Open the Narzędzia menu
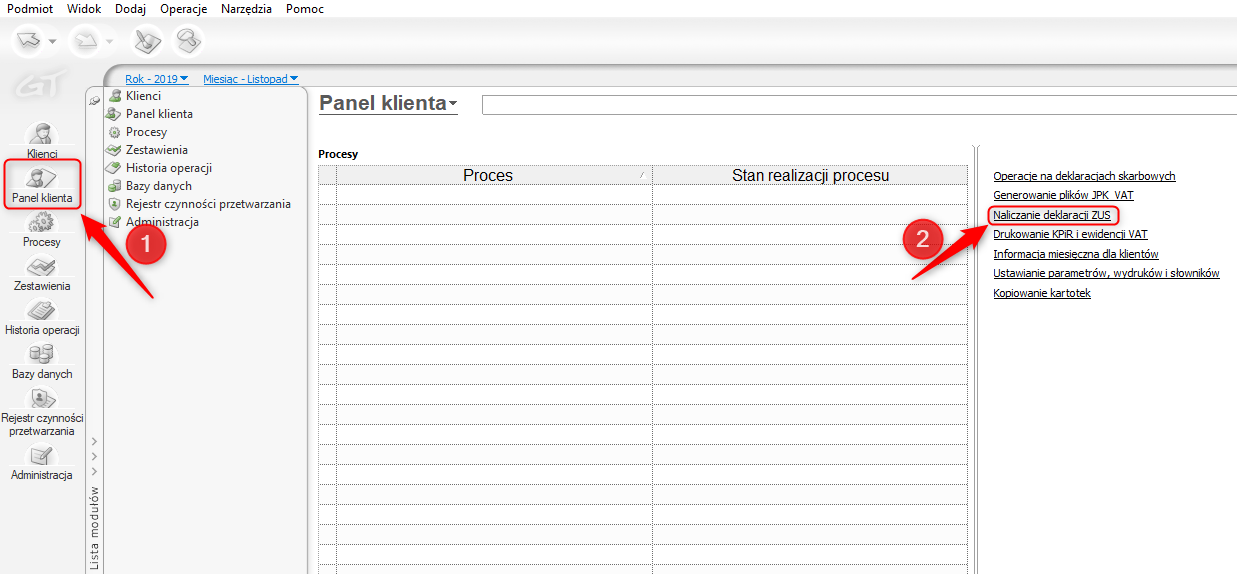Viewport: 1237px width, 574px height. 246,8
